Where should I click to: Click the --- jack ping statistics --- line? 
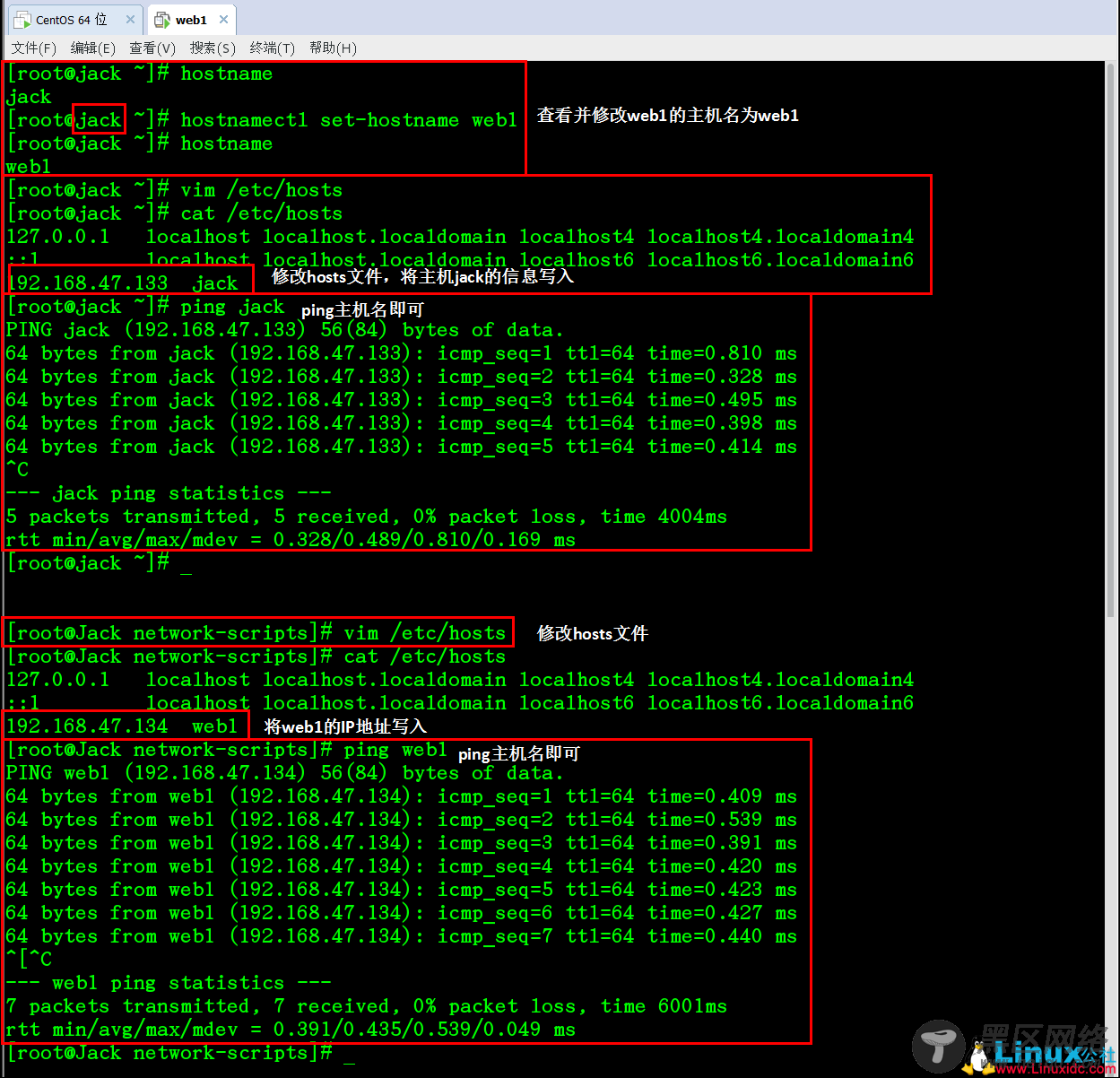pos(169,493)
